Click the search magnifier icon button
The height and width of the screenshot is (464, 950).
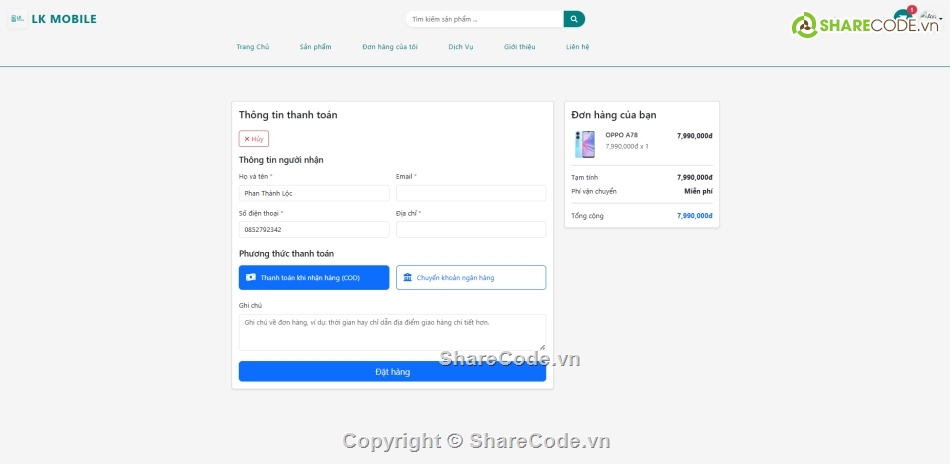(574, 19)
